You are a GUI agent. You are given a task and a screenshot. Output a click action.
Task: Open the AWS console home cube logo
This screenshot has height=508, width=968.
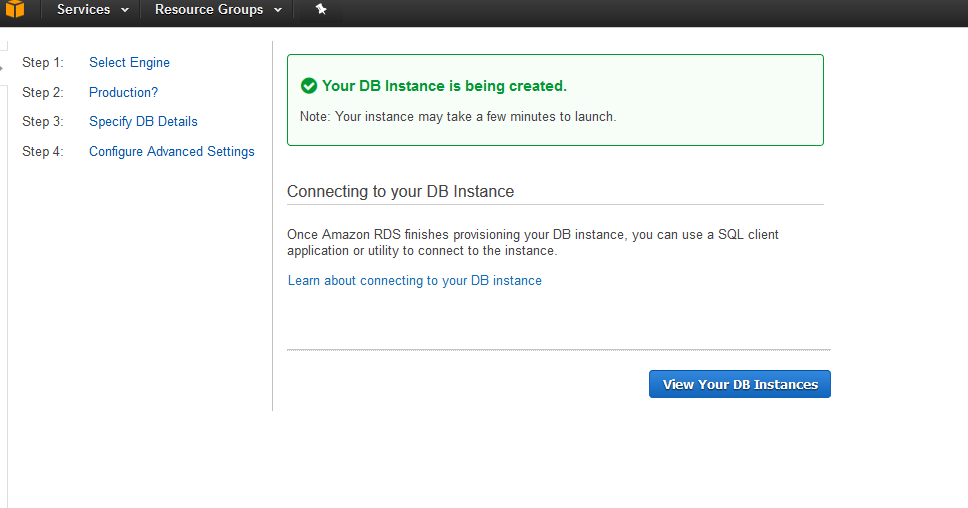15,9
